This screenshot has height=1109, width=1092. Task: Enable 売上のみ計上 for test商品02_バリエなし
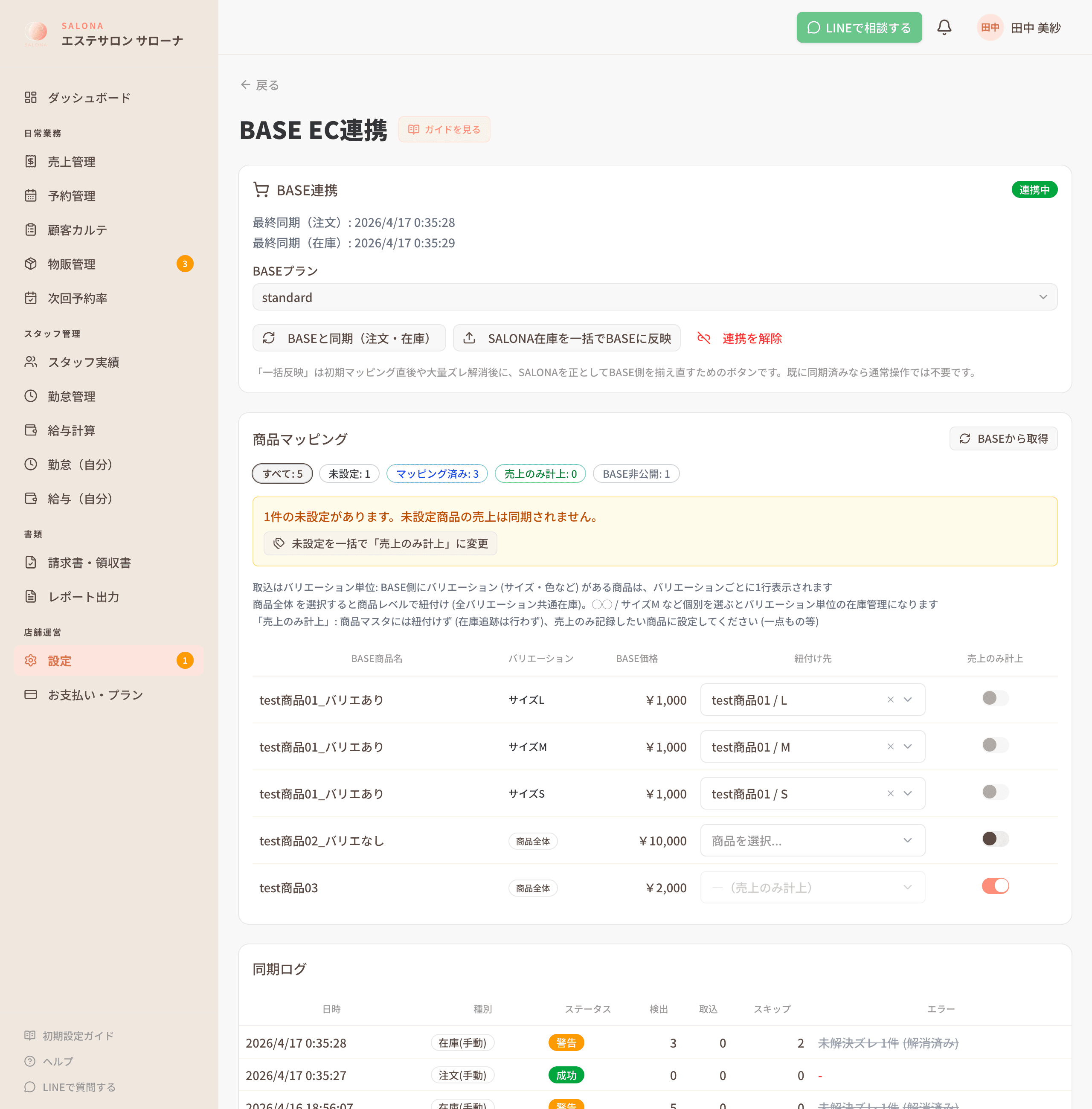995,839
